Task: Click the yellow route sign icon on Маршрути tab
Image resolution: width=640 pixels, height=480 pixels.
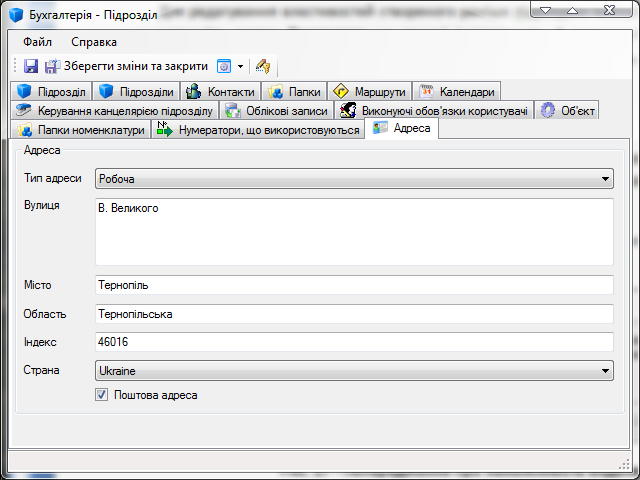Action: (341, 91)
